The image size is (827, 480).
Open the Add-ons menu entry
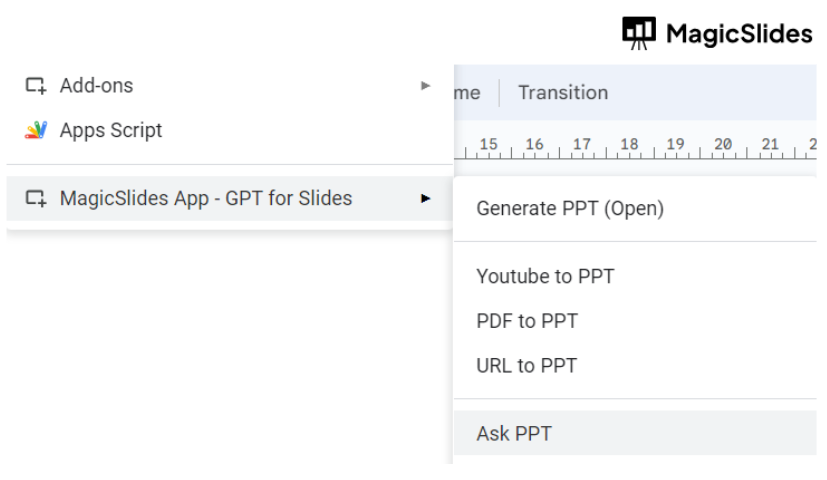point(96,86)
